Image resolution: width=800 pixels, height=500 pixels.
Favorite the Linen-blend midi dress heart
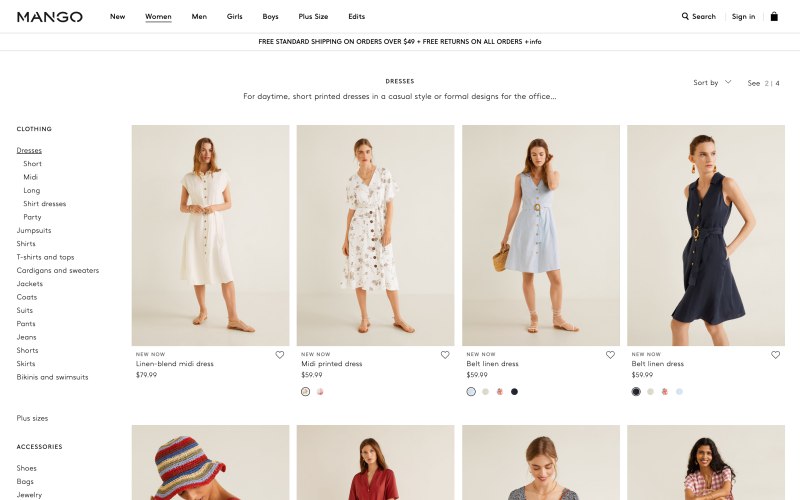(x=280, y=355)
